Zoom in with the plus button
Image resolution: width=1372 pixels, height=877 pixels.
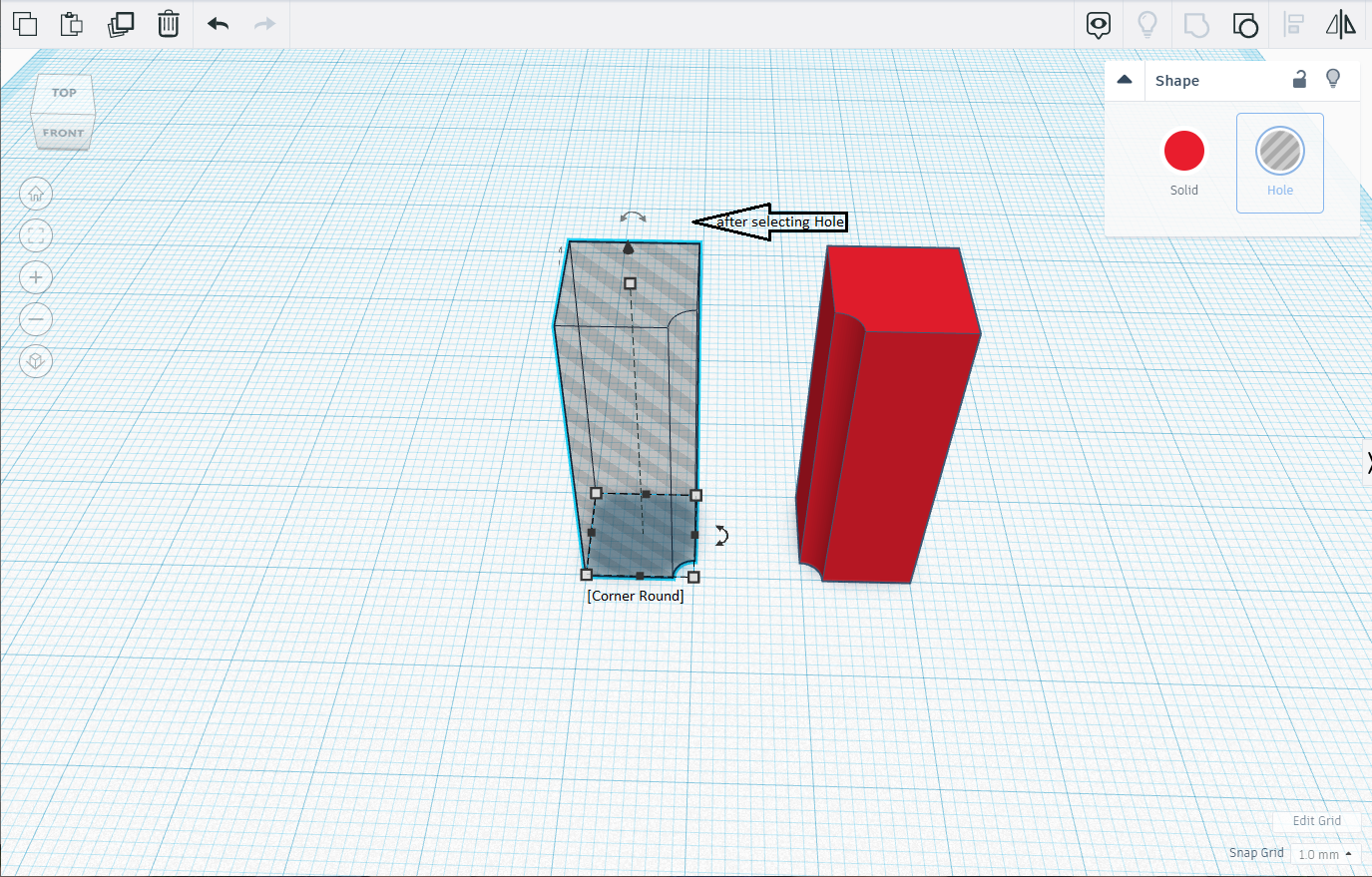coord(36,277)
